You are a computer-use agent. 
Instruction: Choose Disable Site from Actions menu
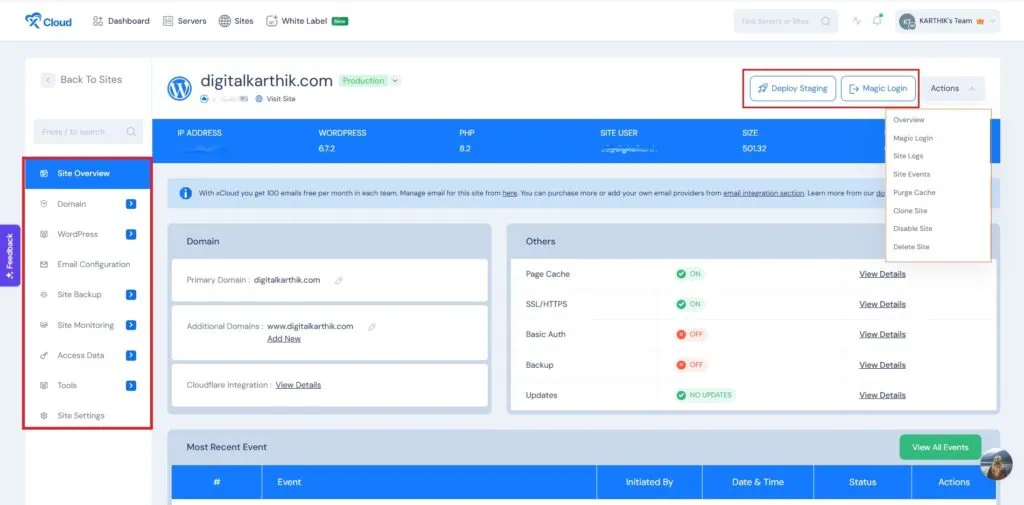(x=913, y=229)
